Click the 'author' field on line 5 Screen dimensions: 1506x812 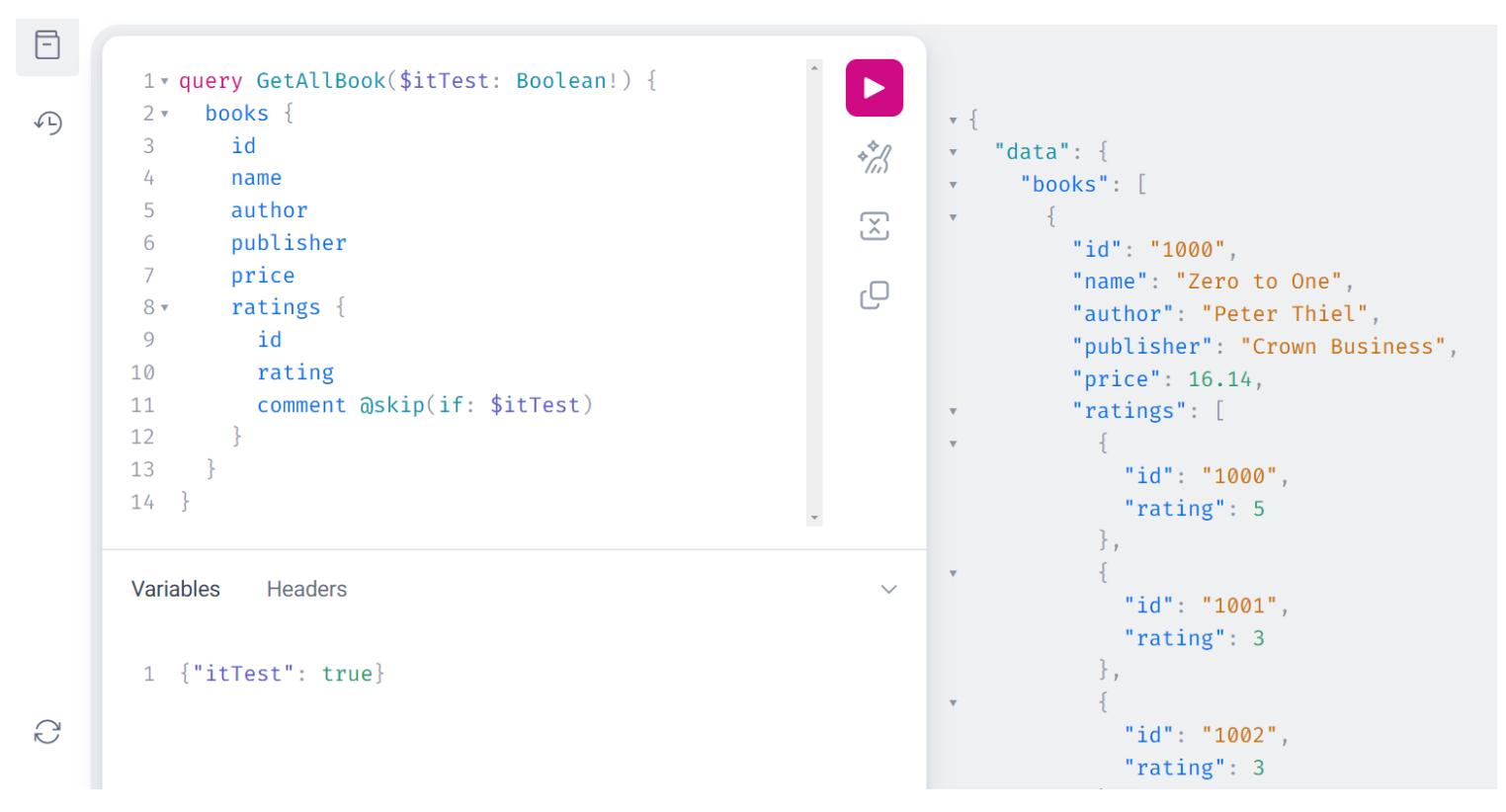click(x=270, y=210)
